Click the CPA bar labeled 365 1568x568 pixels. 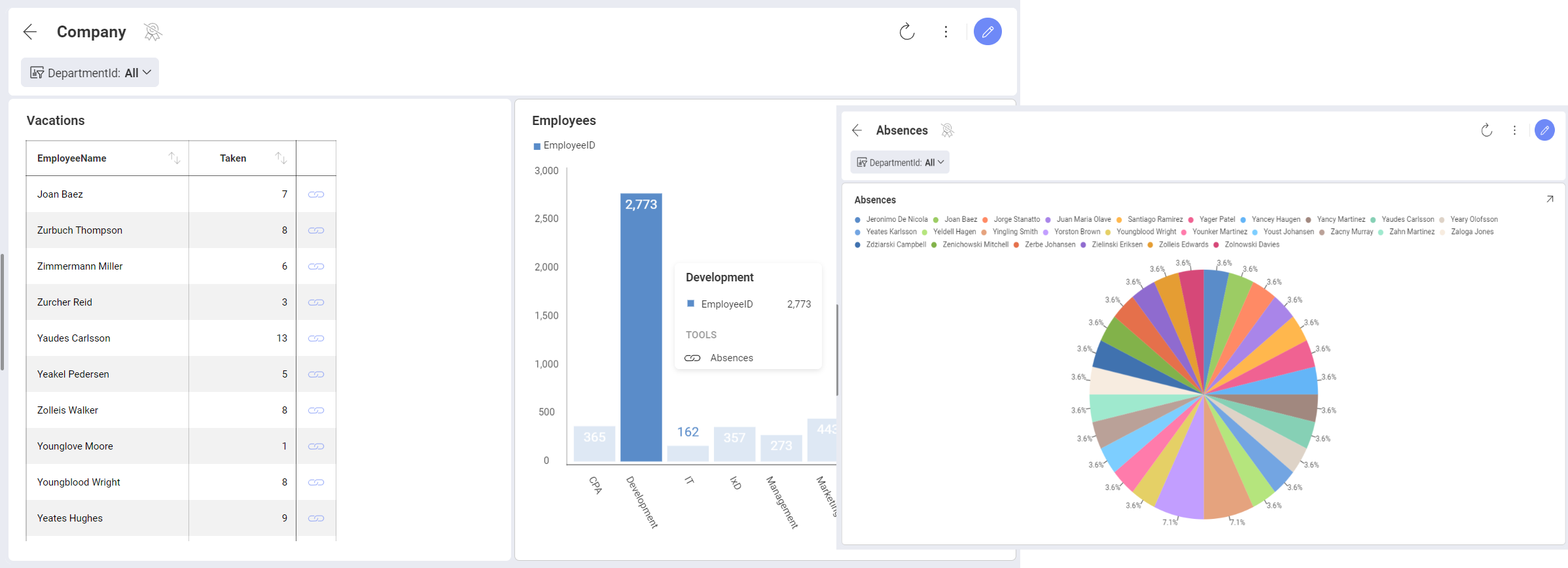coord(594,444)
